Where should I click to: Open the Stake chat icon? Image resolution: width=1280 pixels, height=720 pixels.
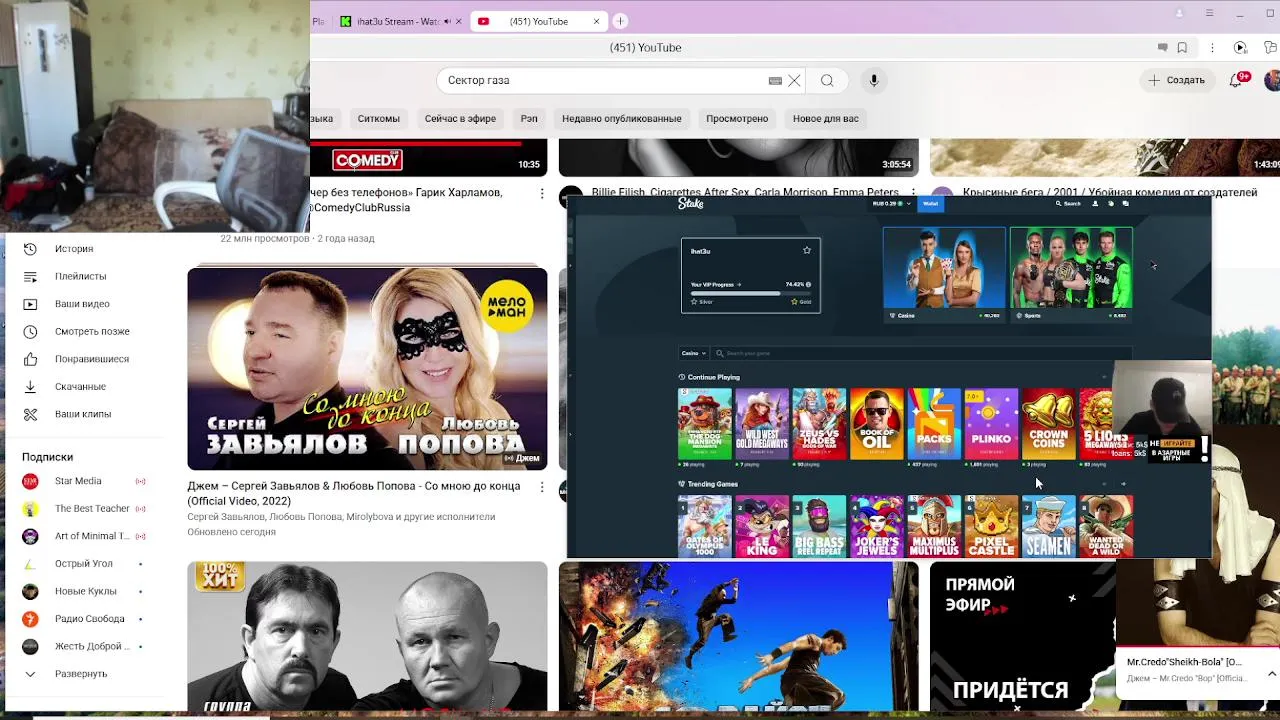[1125, 204]
